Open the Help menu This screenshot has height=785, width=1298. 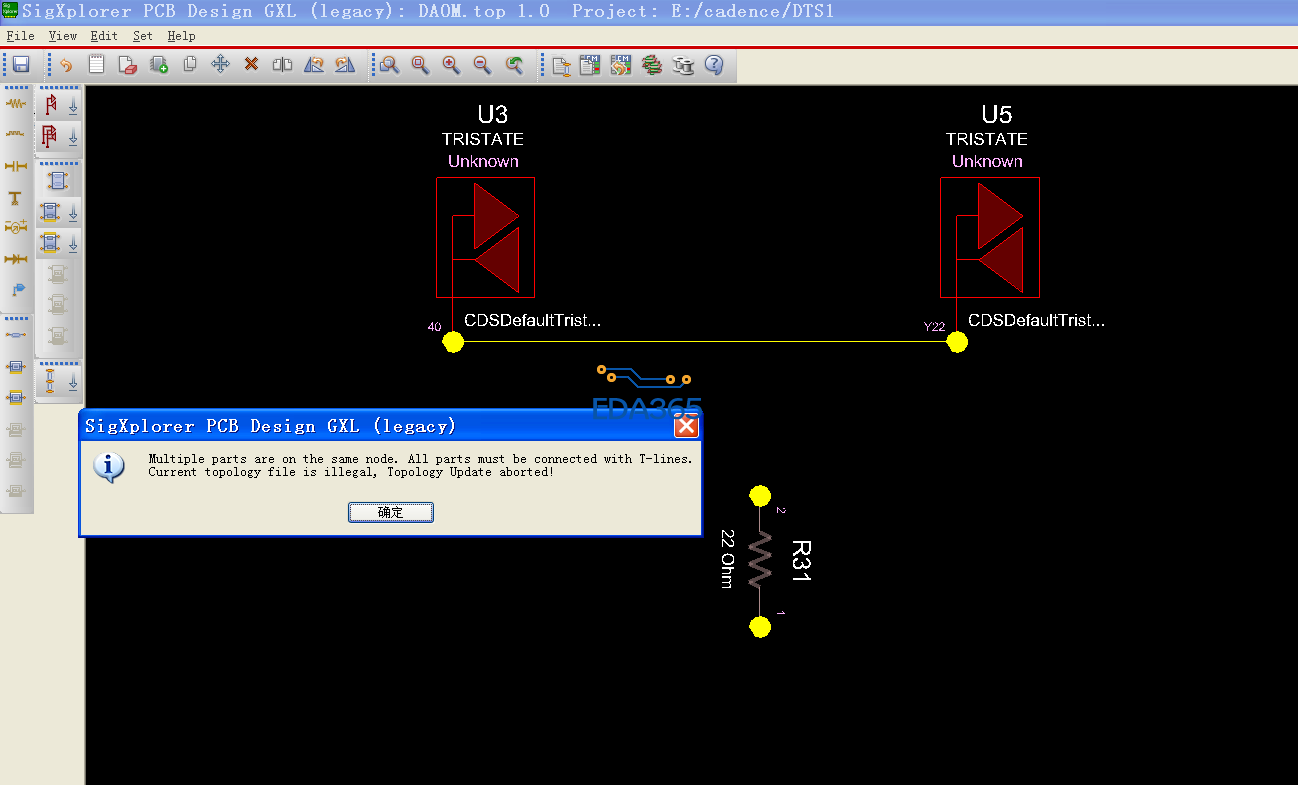click(x=181, y=36)
